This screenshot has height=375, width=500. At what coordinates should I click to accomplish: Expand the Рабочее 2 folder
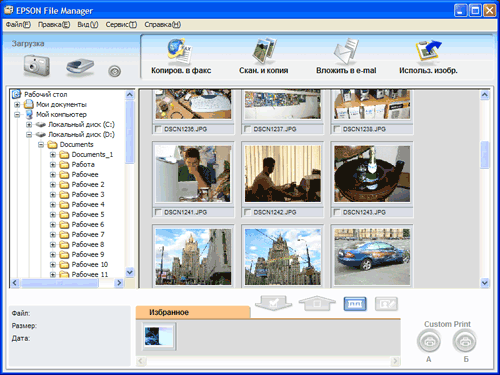click(53, 185)
